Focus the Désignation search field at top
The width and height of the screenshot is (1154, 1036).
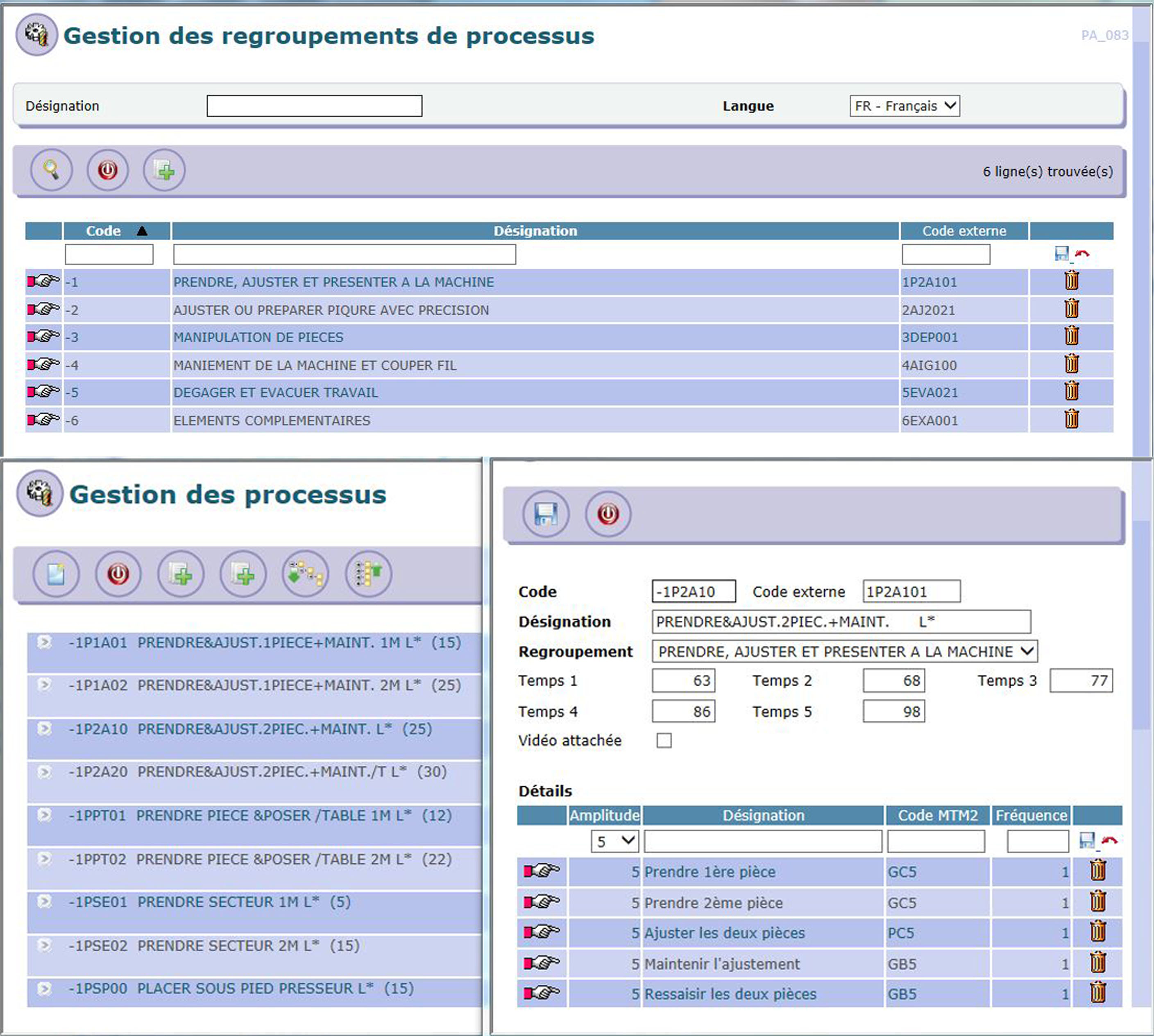(x=314, y=106)
